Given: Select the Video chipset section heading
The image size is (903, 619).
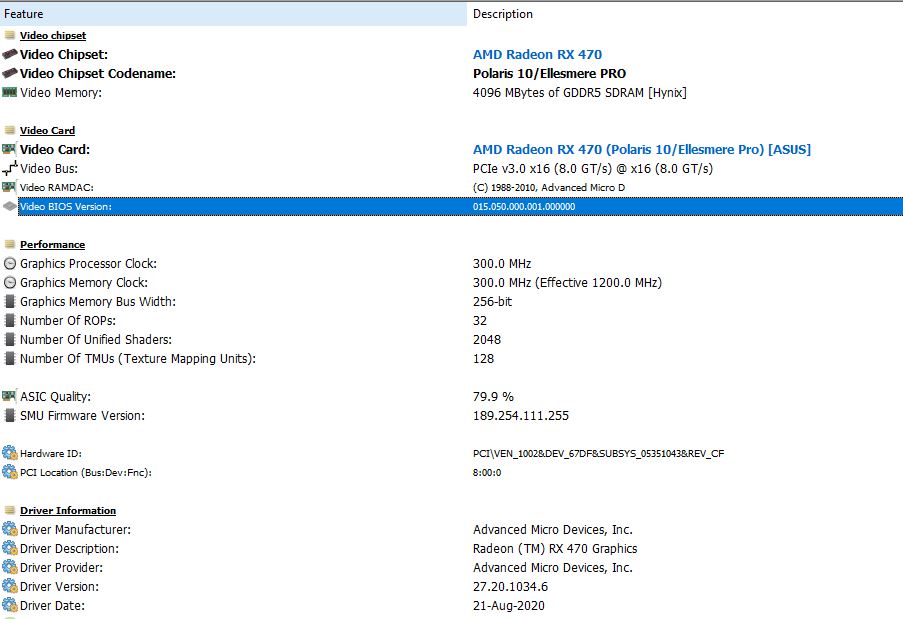Looking at the screenshot, I should point(53,36).
